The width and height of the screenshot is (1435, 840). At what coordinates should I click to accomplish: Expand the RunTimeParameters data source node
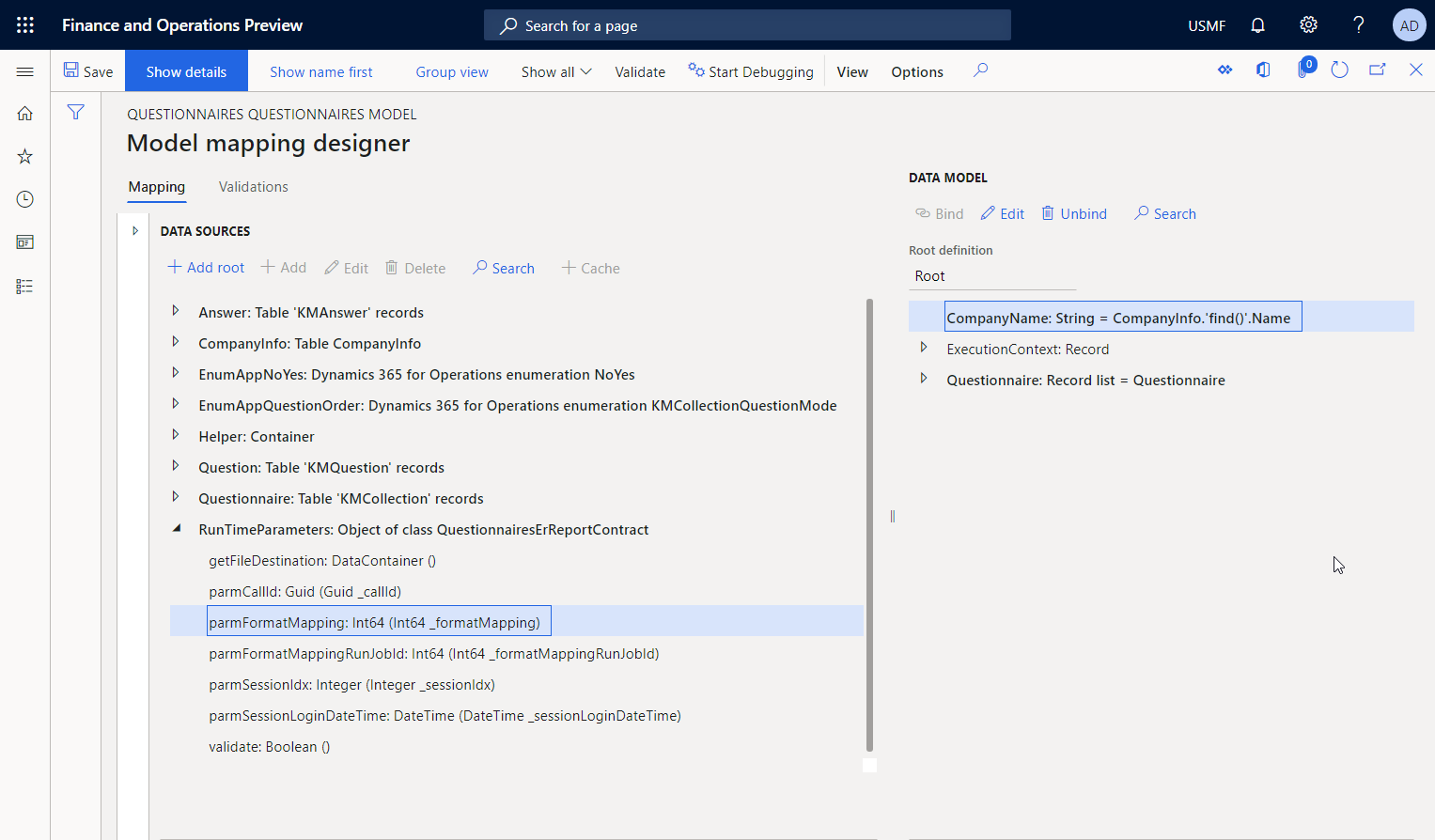(177, 528)
